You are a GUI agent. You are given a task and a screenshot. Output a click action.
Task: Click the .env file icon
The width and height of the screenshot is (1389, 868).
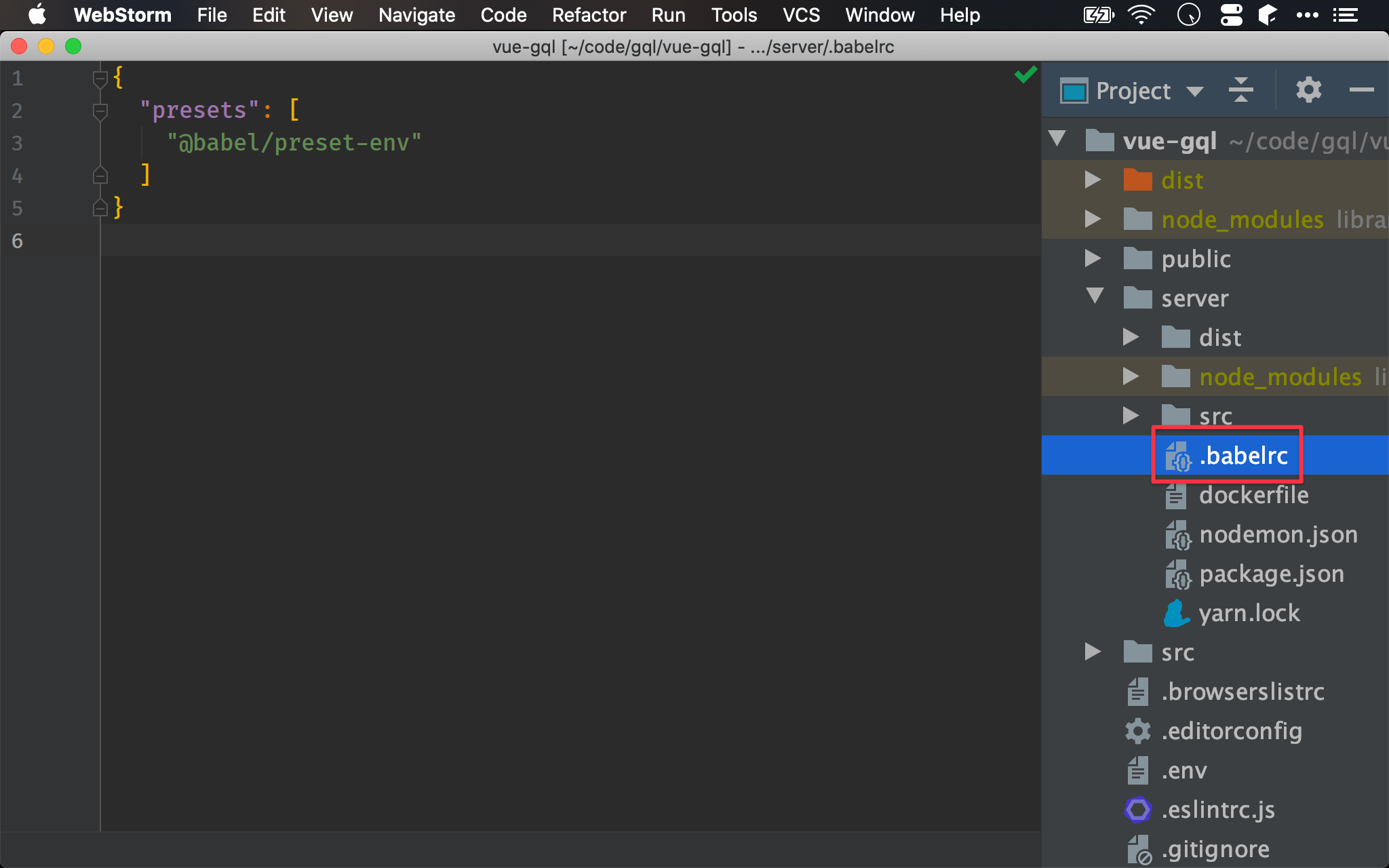click(x=1137, y=770)
